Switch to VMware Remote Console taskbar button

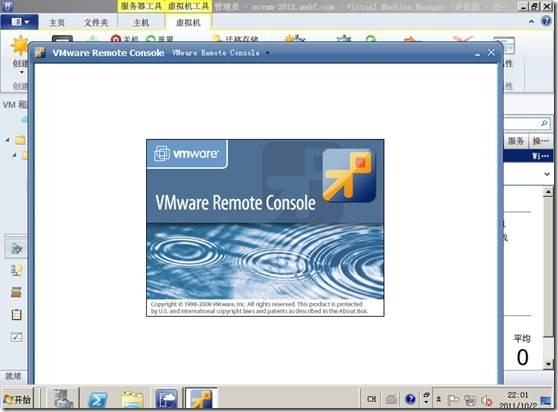coord(201,398)
